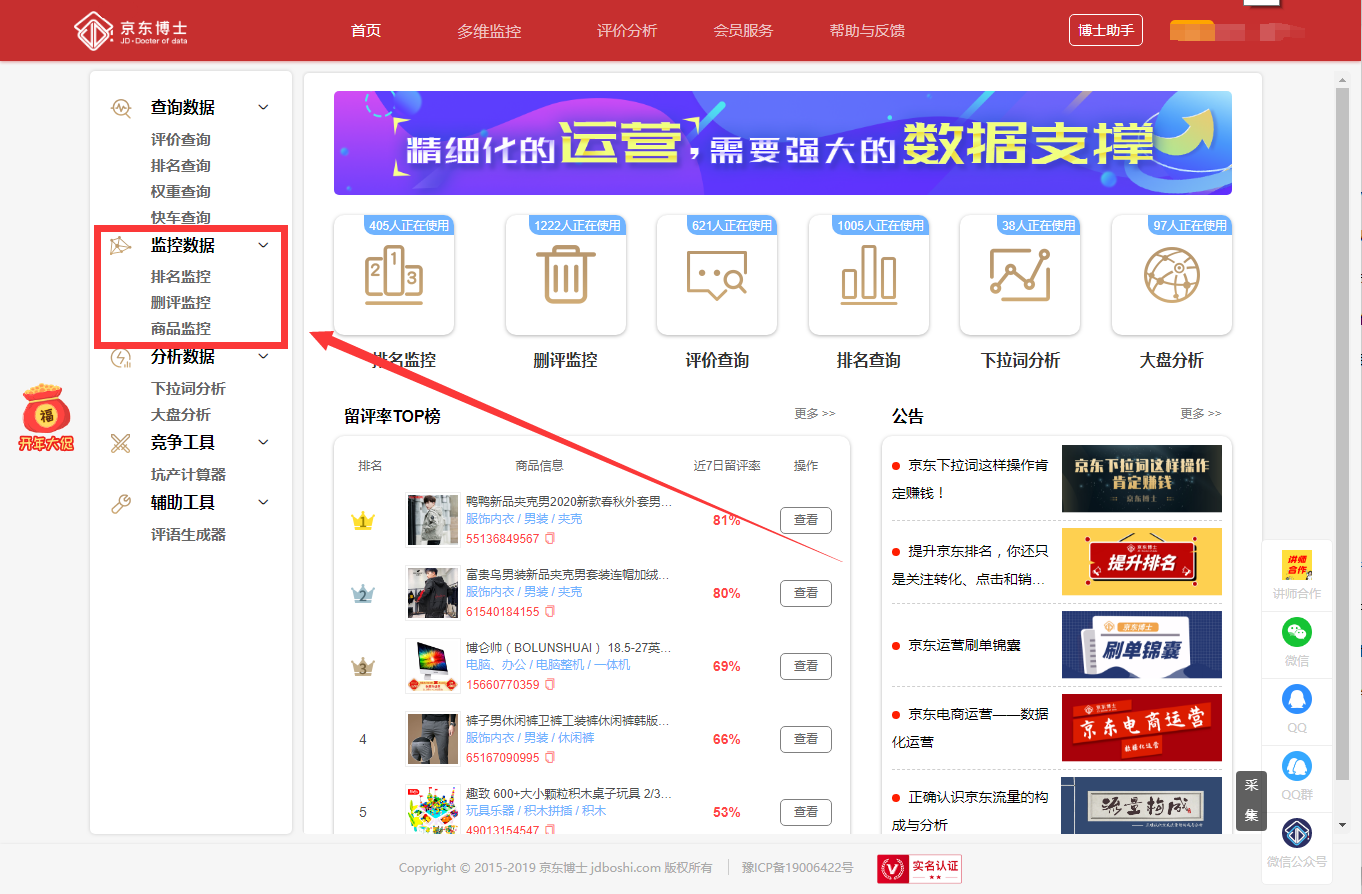Open the 删评监控 trash can icon

566,274
